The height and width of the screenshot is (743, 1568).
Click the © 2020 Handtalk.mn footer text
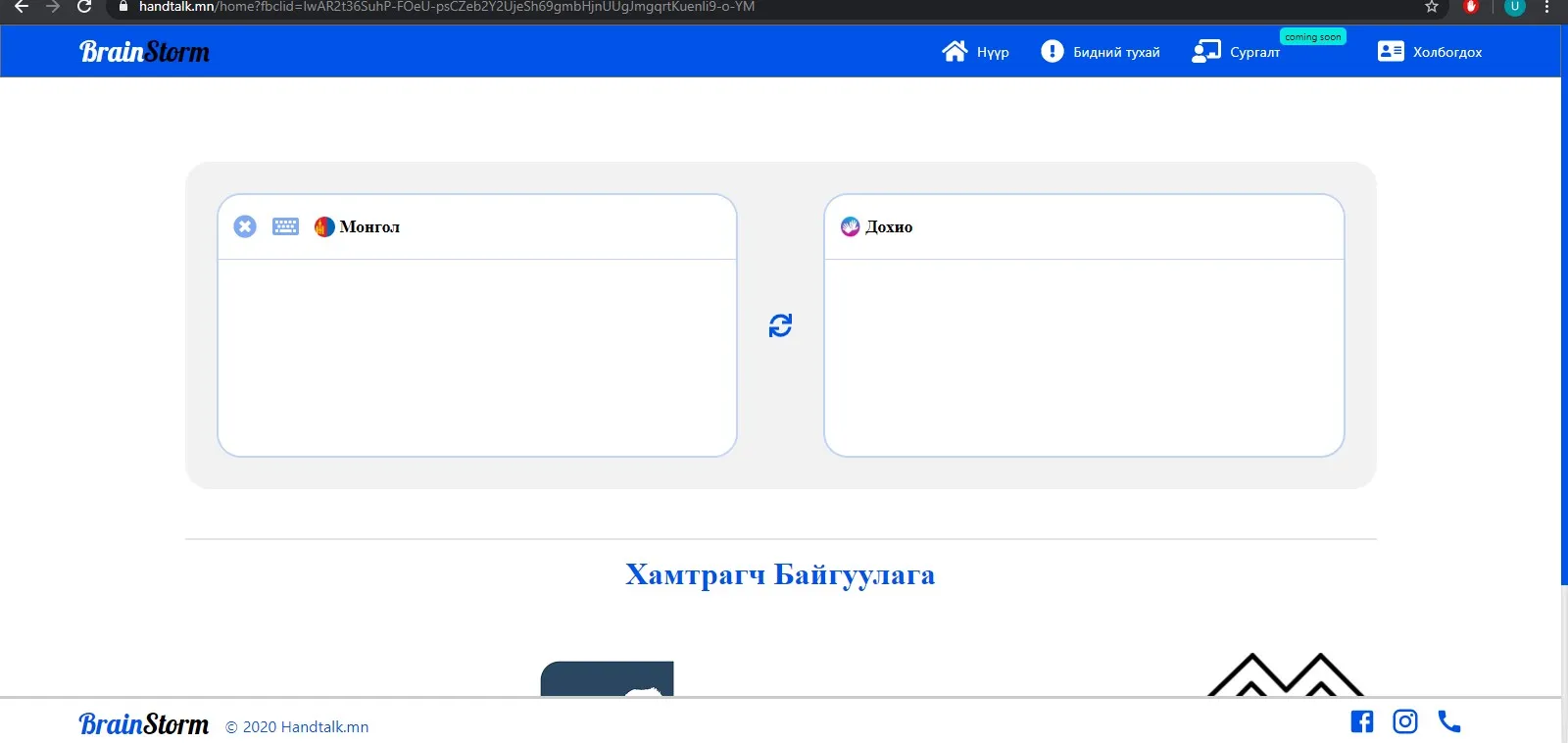[x=297, y=726]
